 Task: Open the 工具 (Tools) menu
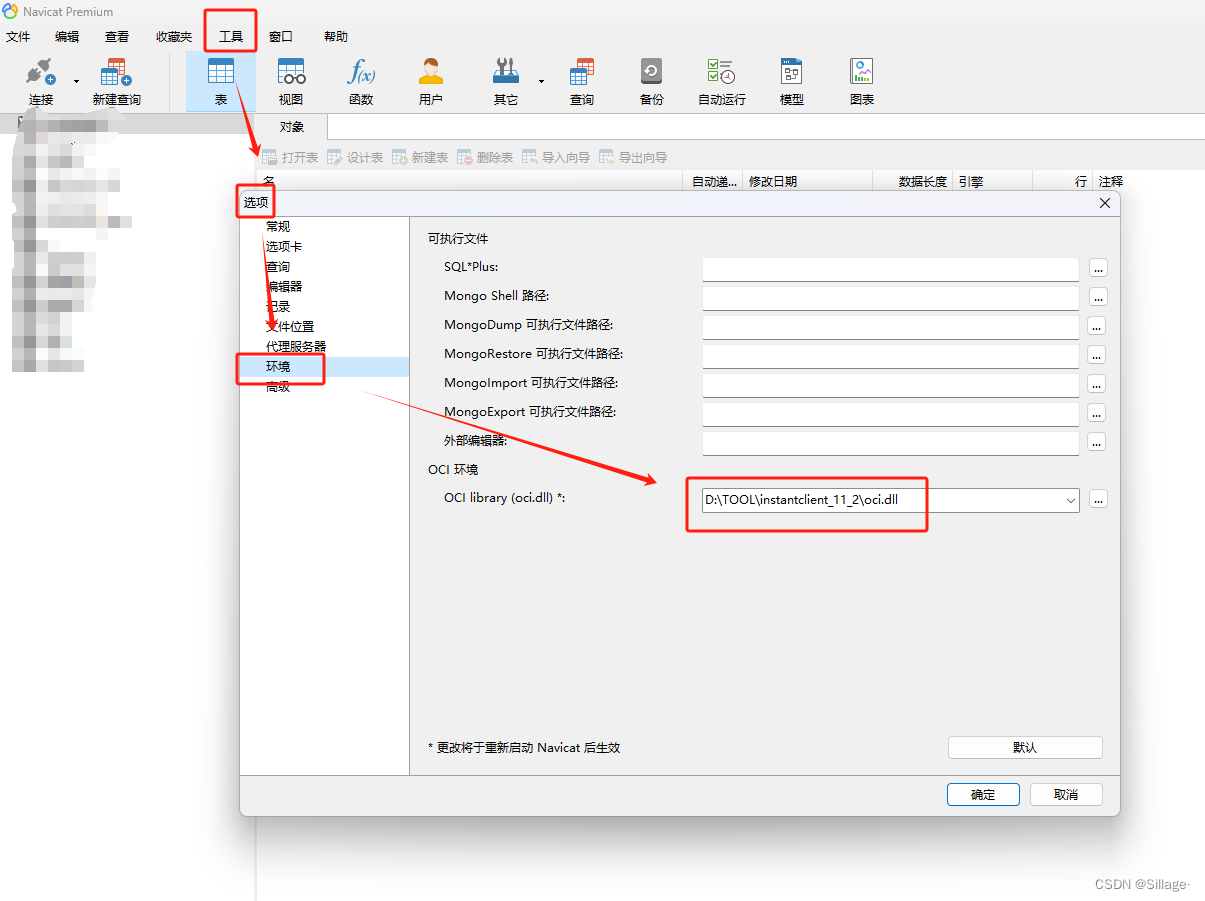tap(231, 37)
